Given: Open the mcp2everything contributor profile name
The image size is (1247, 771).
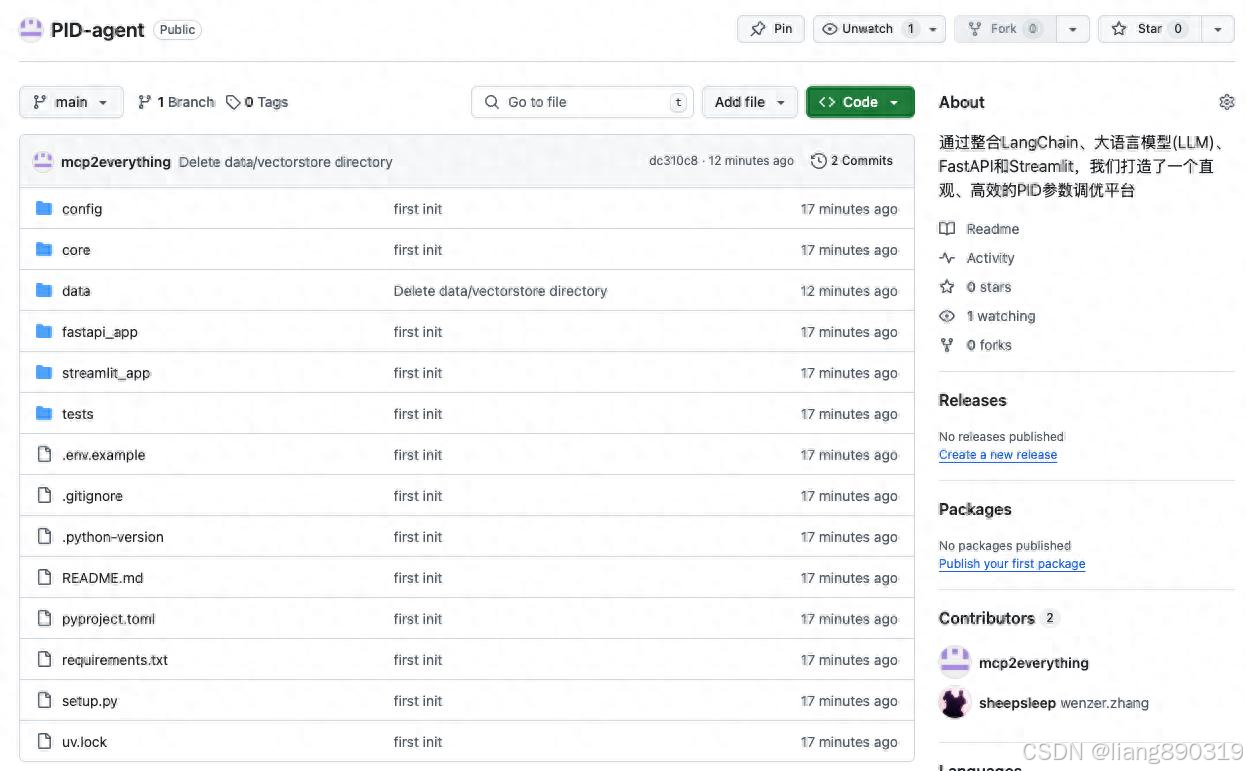Looking at the screenshot, I should [1034, 663].
